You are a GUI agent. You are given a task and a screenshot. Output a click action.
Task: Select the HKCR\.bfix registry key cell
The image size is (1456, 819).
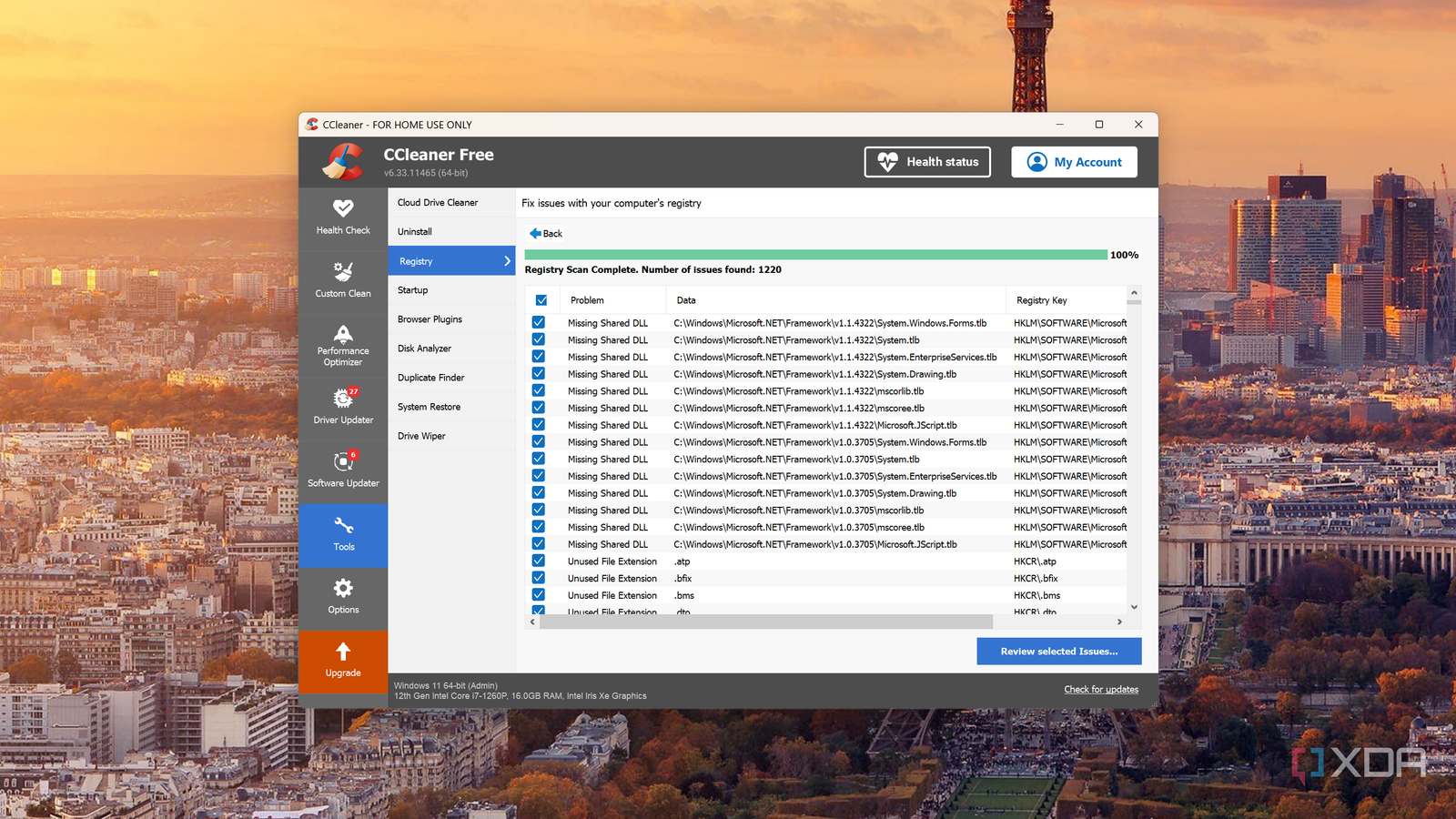click(1036, 578)
